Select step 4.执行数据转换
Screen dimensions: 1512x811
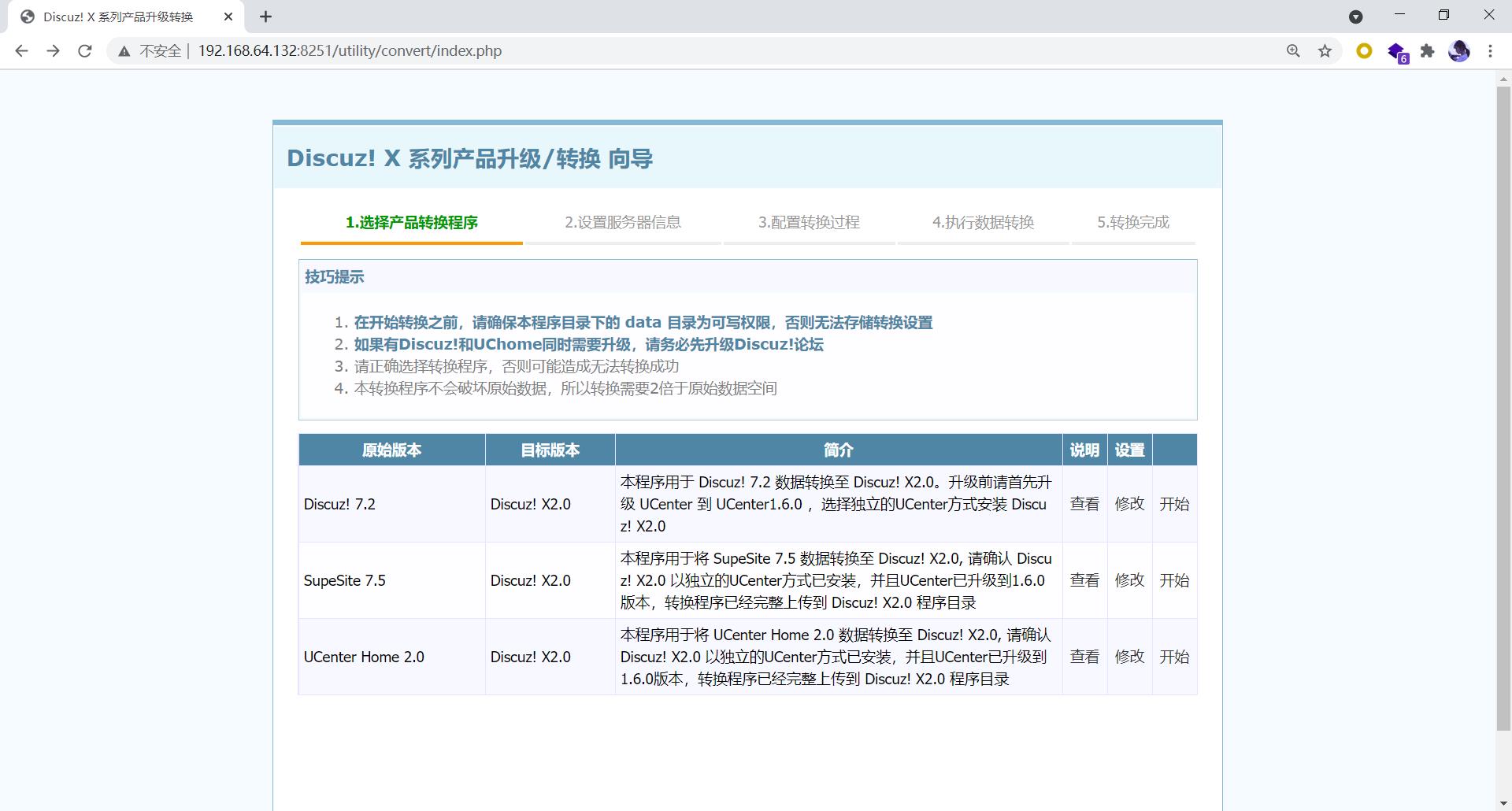click(x=983, y=223)
